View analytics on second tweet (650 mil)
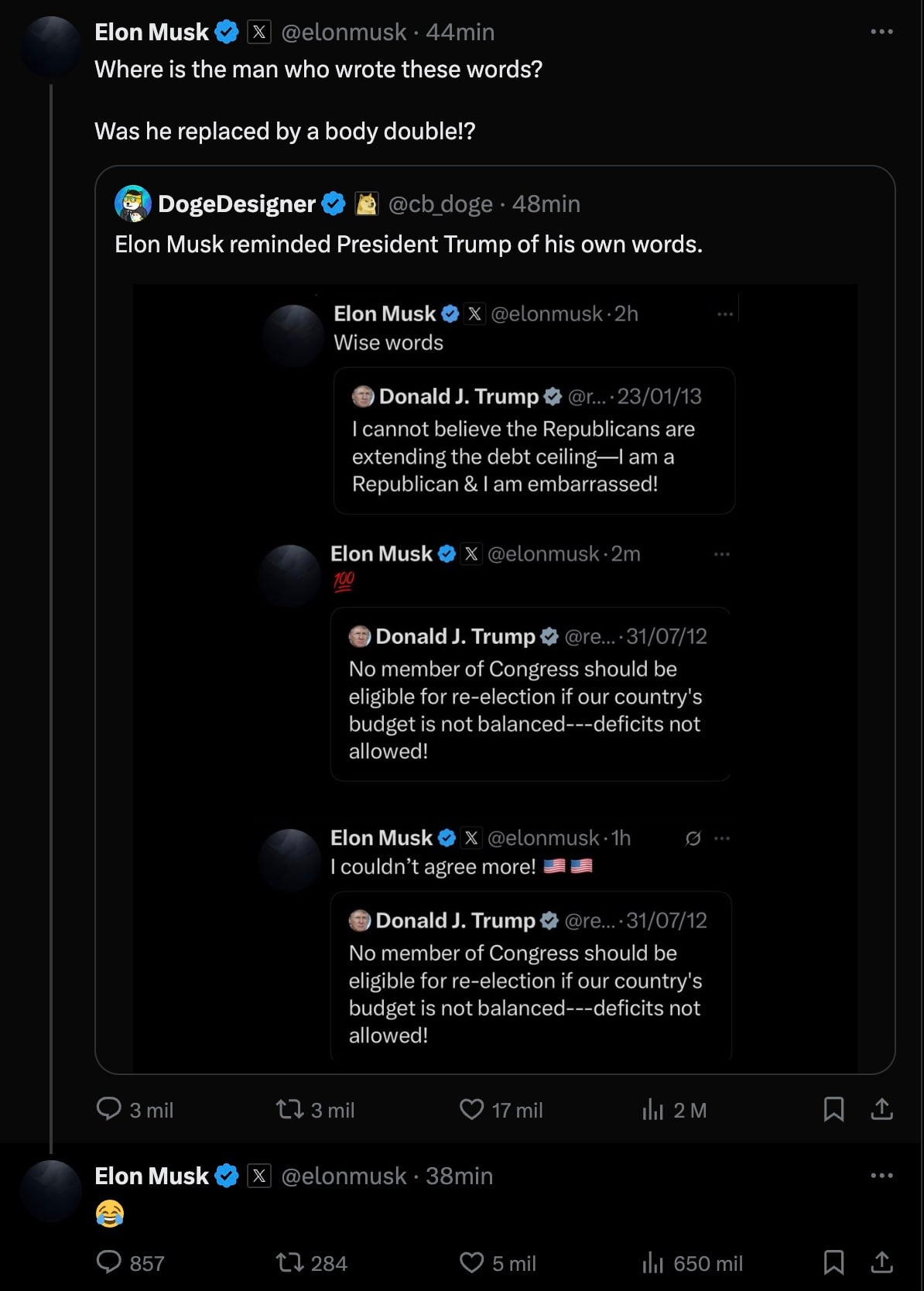Screen dimensions: 924x1291 pyautogui.click(x=653, y=1262)
